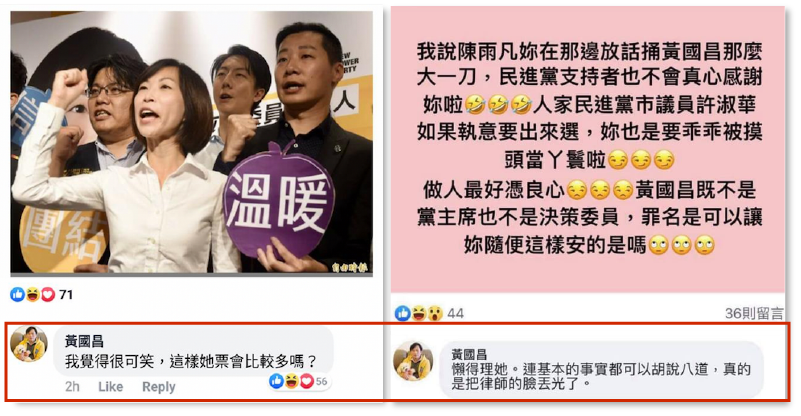Click the comment bubble starting with 懶得理她

601,369
